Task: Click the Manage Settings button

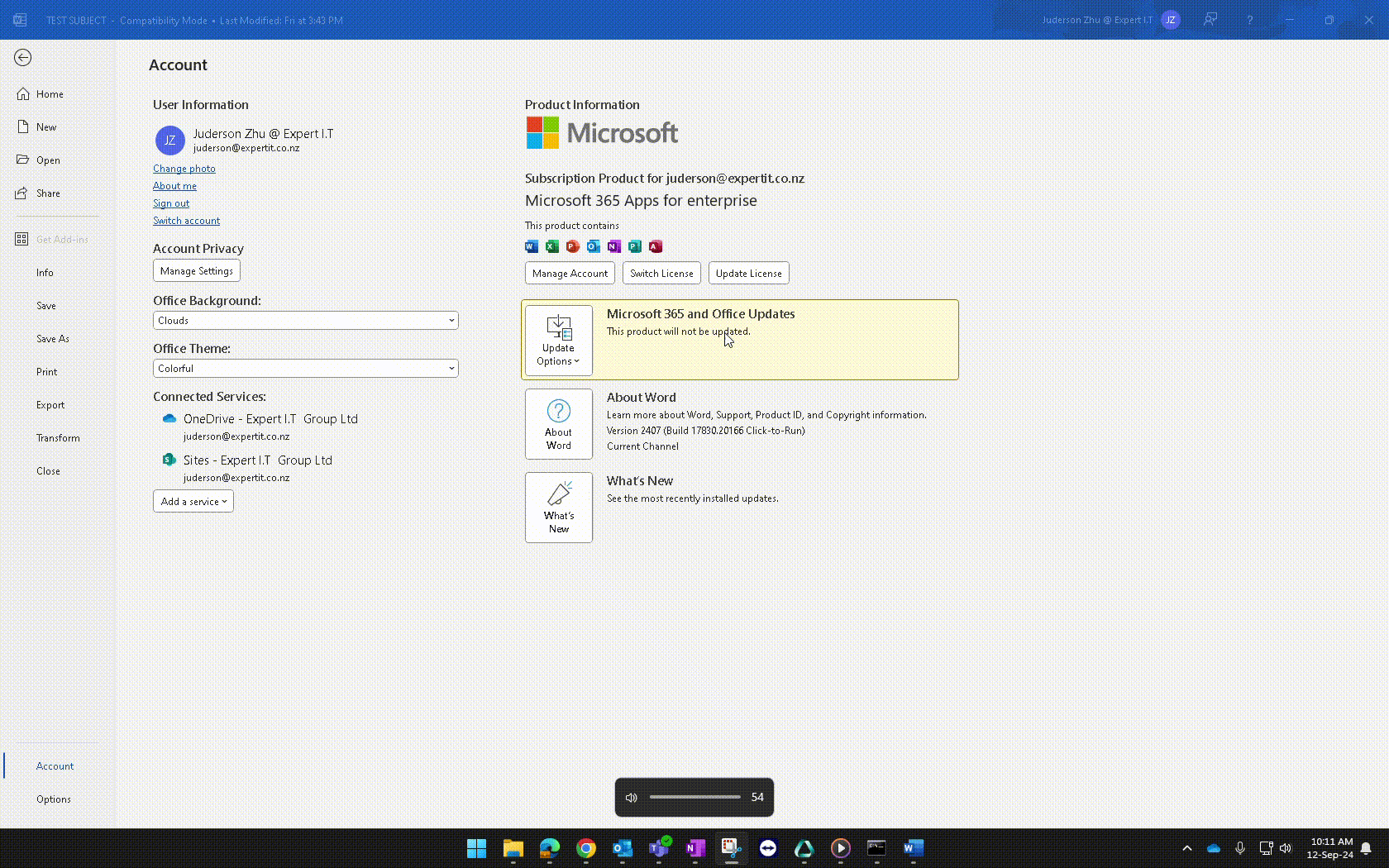Action: (197, 271)
